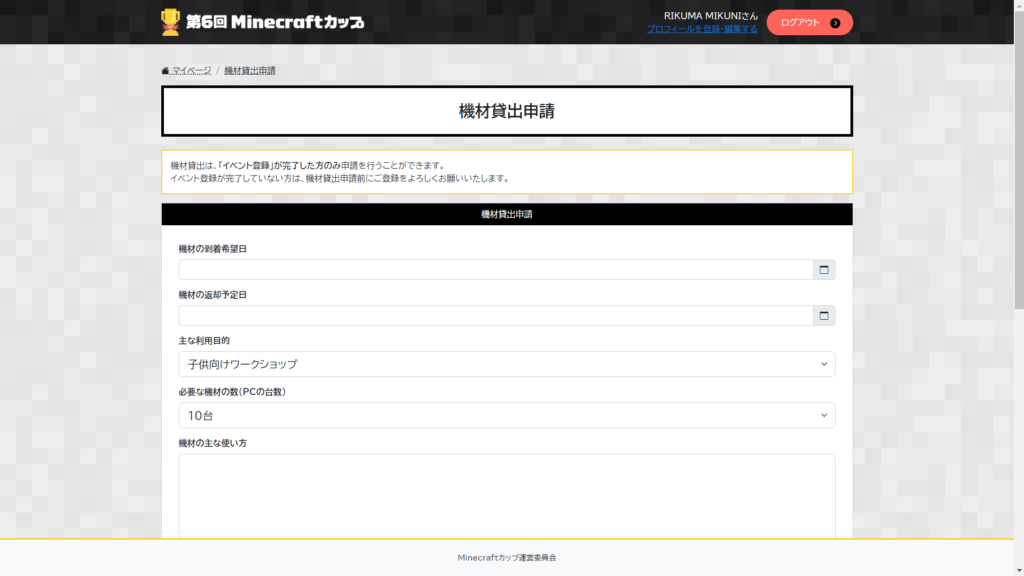This screenshot has width=1024, height=576.
Task: Click the arrow icon inside the ログアウト button
Action: click(x=835, y=22)
